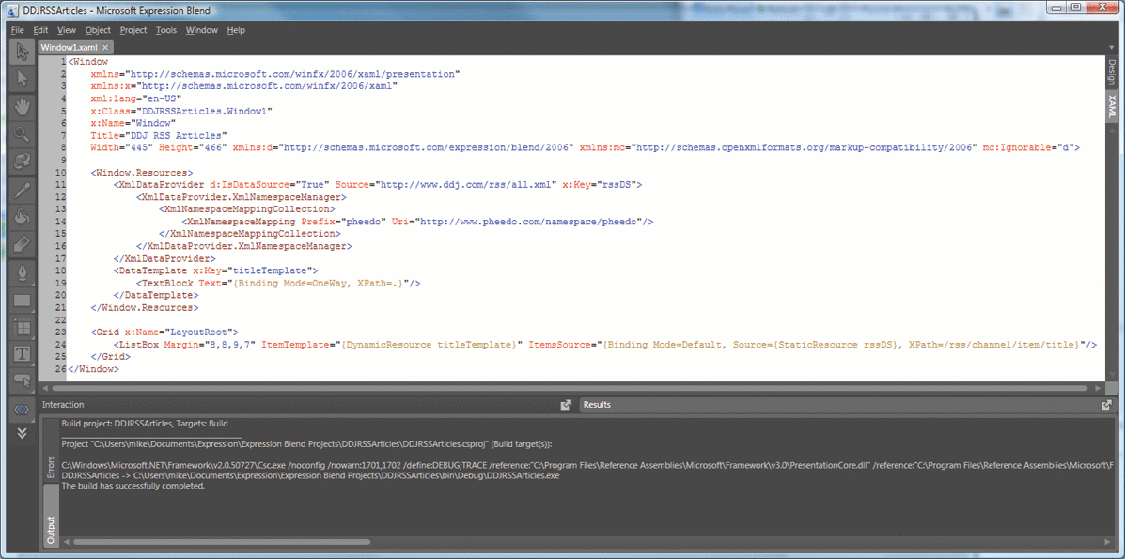The height and width of the screenshot is (559, 1125).
Task: Select the Pen tool
Action: coord(21,272)
